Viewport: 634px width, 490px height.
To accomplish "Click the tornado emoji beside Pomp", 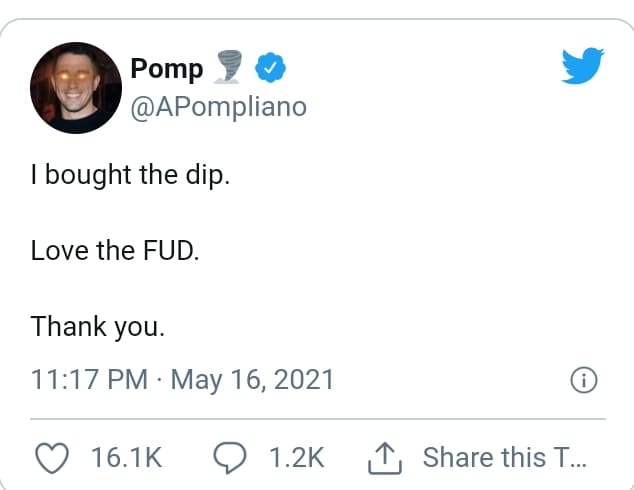I will coord(228,67).
